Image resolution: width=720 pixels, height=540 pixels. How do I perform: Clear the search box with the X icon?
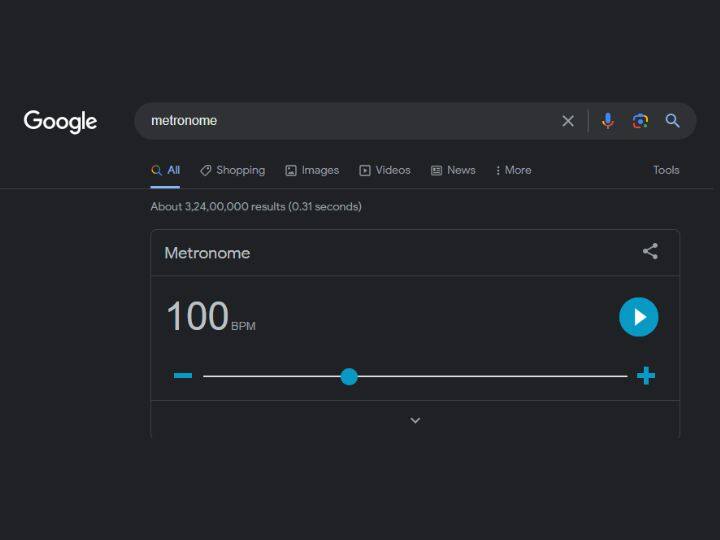[x=568, y=121]
